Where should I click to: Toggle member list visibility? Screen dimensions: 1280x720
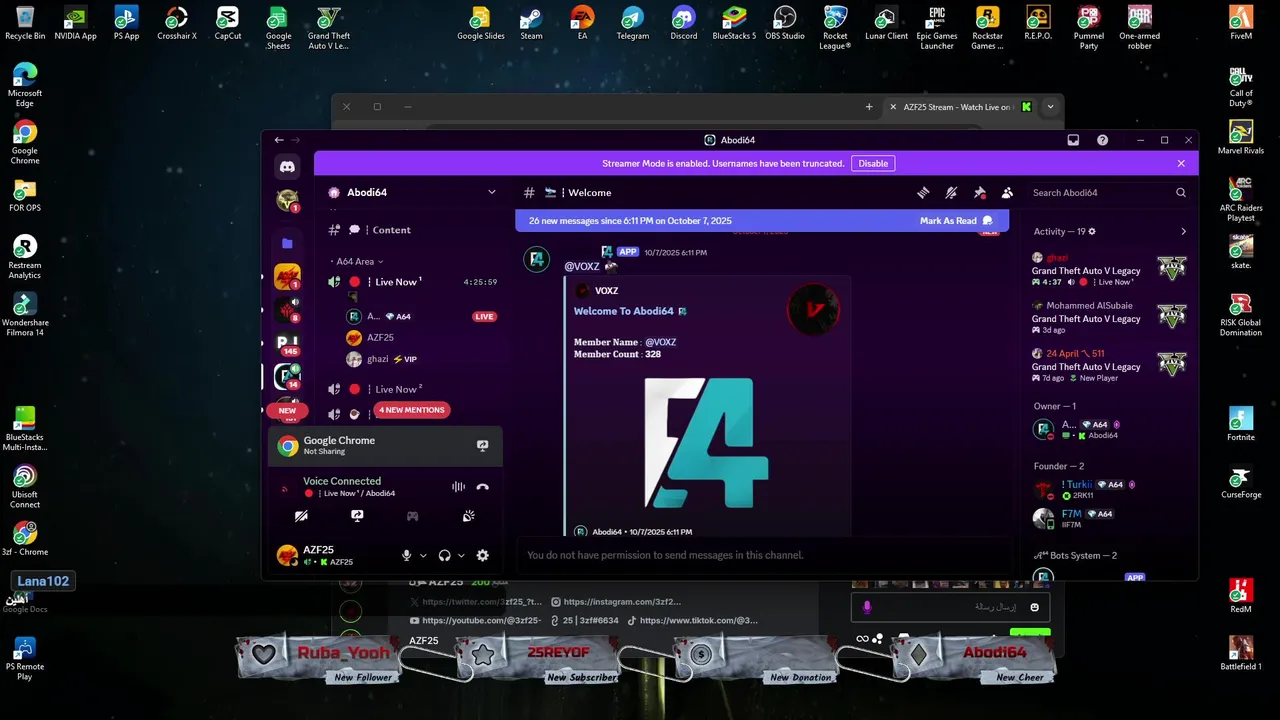(1007, 193)
